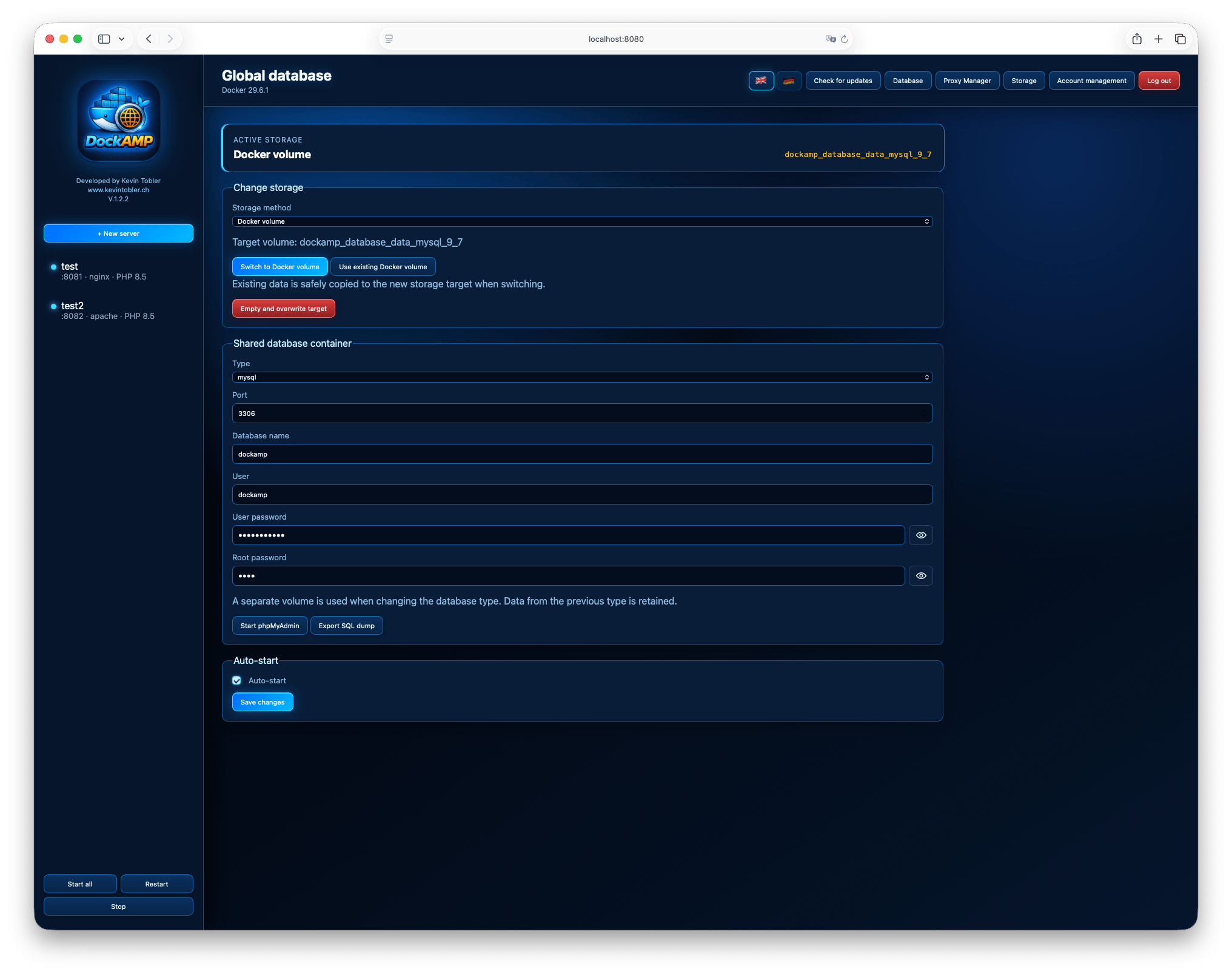Click Stop button
This screenshot has height=975, width=1232.
coord(118,906)
